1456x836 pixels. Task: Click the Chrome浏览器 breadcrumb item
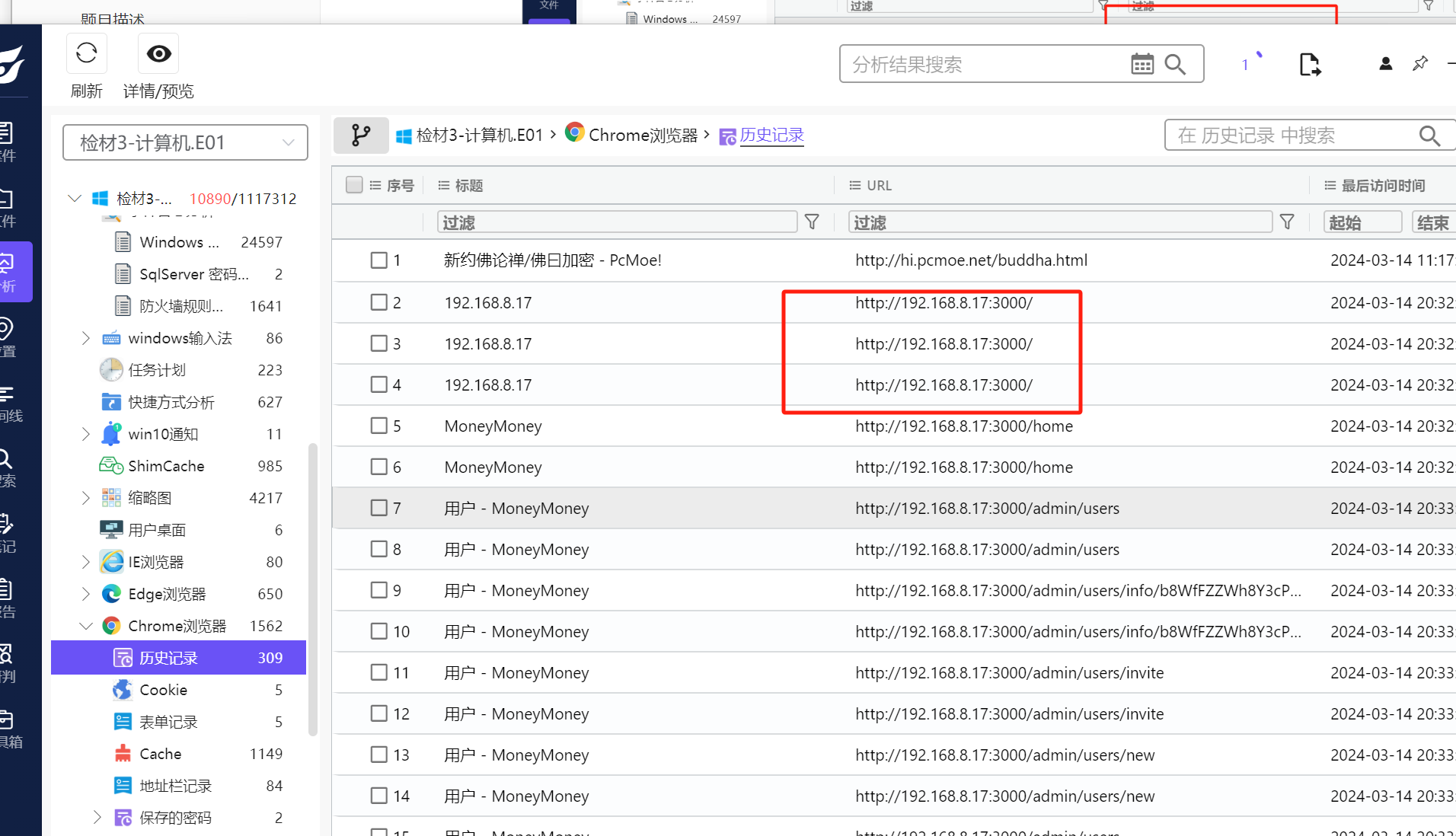[x=642, y=135]
